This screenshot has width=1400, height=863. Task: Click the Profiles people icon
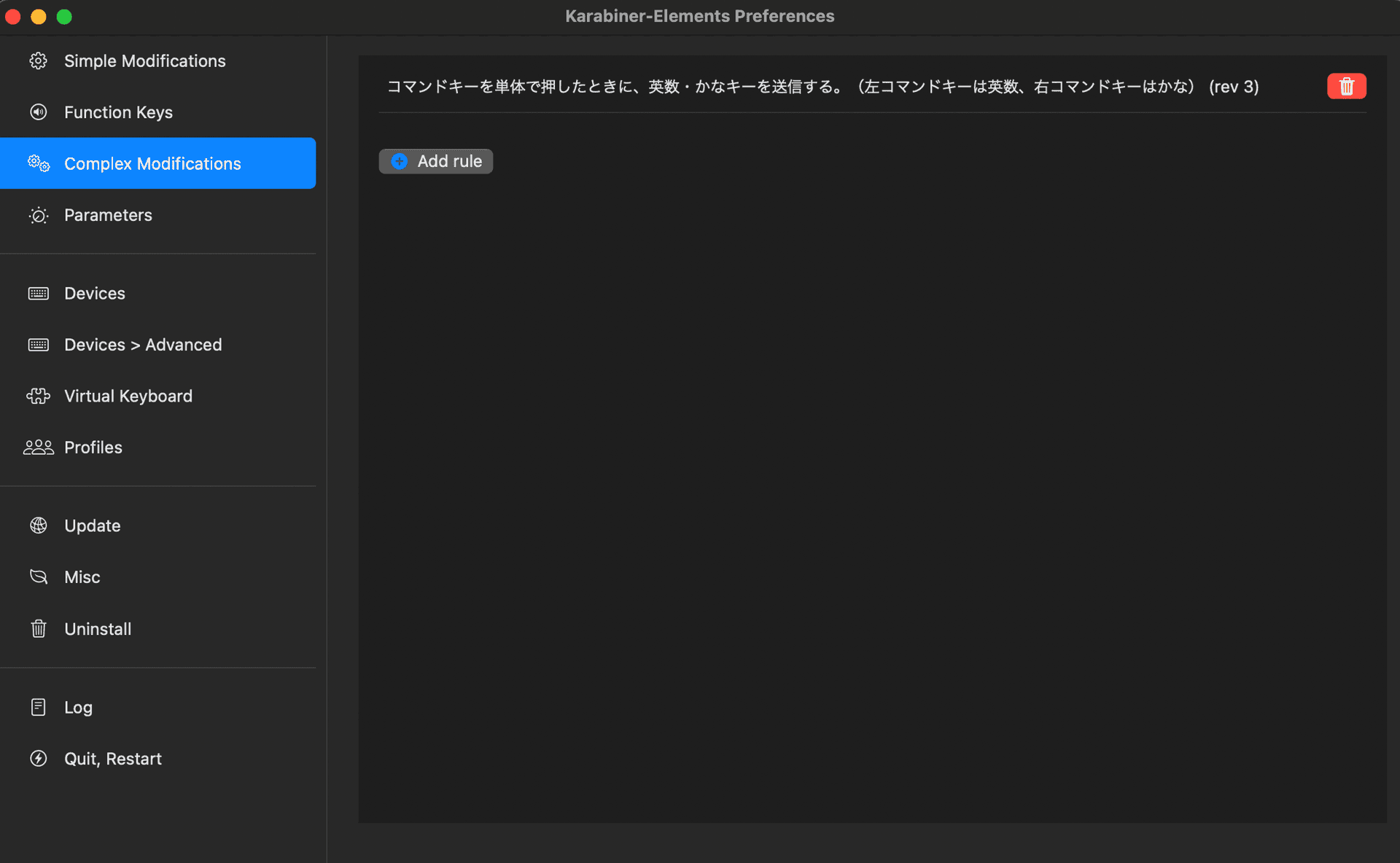coord(39,447)
